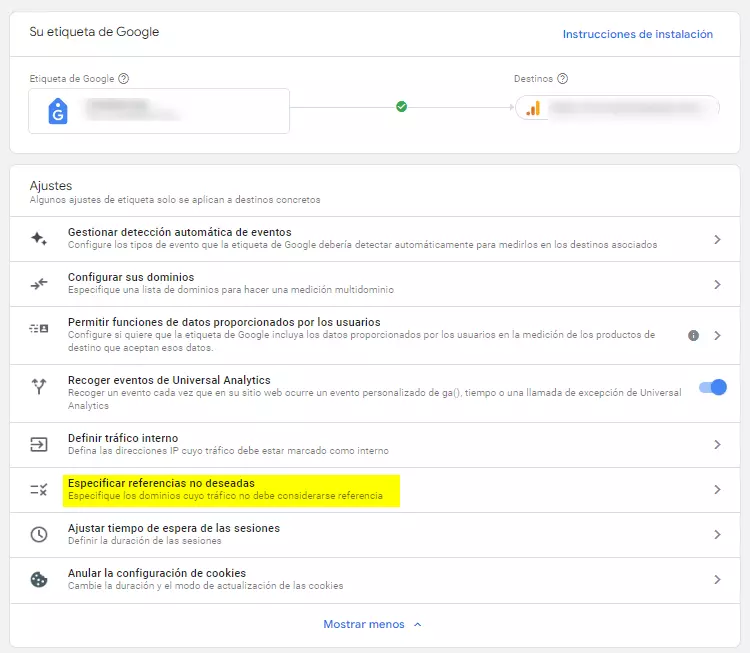Click the user-provided data icon
Viewport: 750px width, 653px height.
tap(39, 329)
